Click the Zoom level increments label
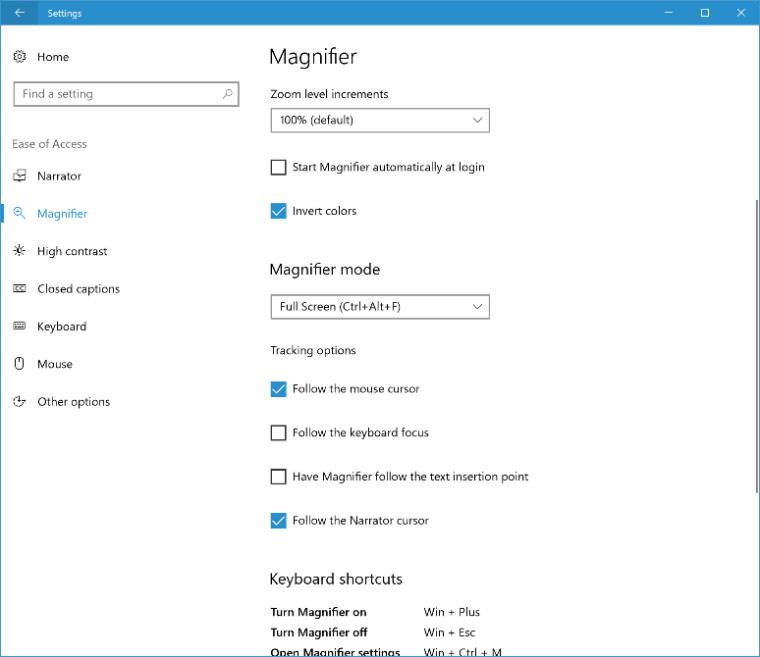This screenshot has width=760, height=657. pyautogui.click(x=330, y=94)
